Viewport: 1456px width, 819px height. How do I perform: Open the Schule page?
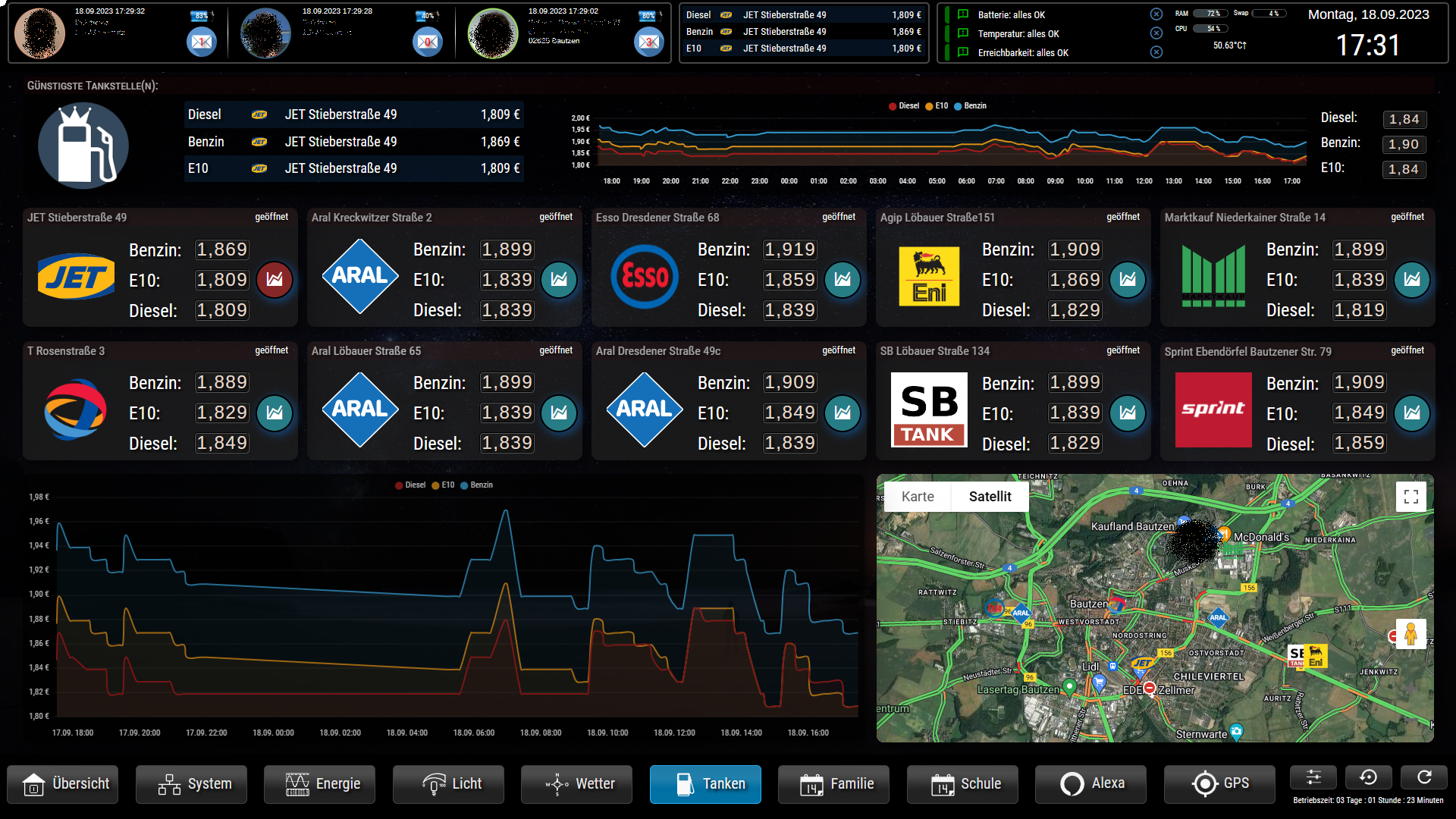pos(962,784)
